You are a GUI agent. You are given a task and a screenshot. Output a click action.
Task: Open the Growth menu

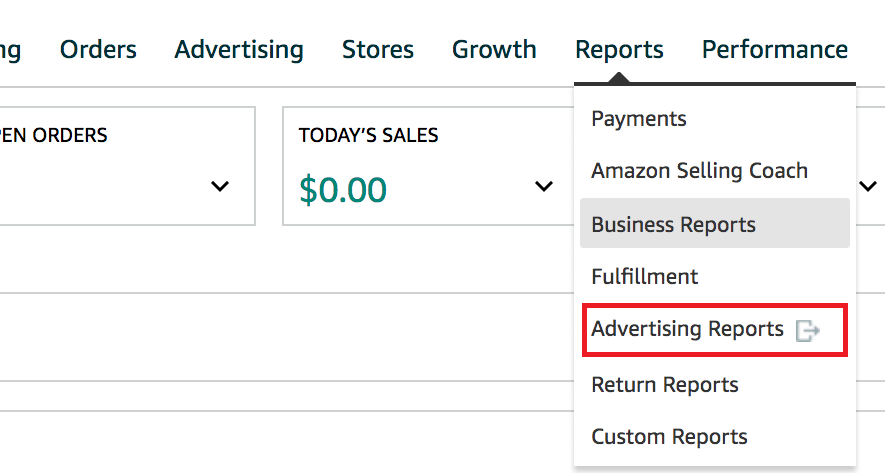(x=494, y=49)
